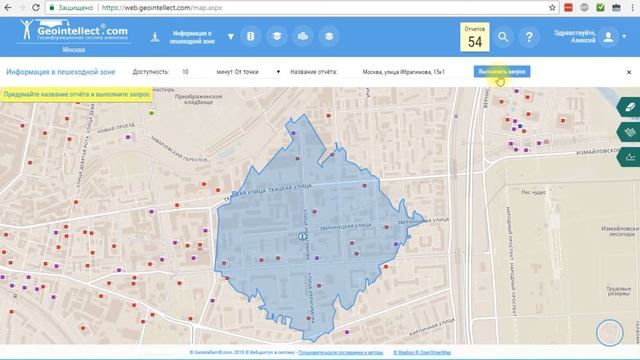Reload the page with browser refresh icon
The height and width of the screenshot is (360, 640).
coord(36,7)
